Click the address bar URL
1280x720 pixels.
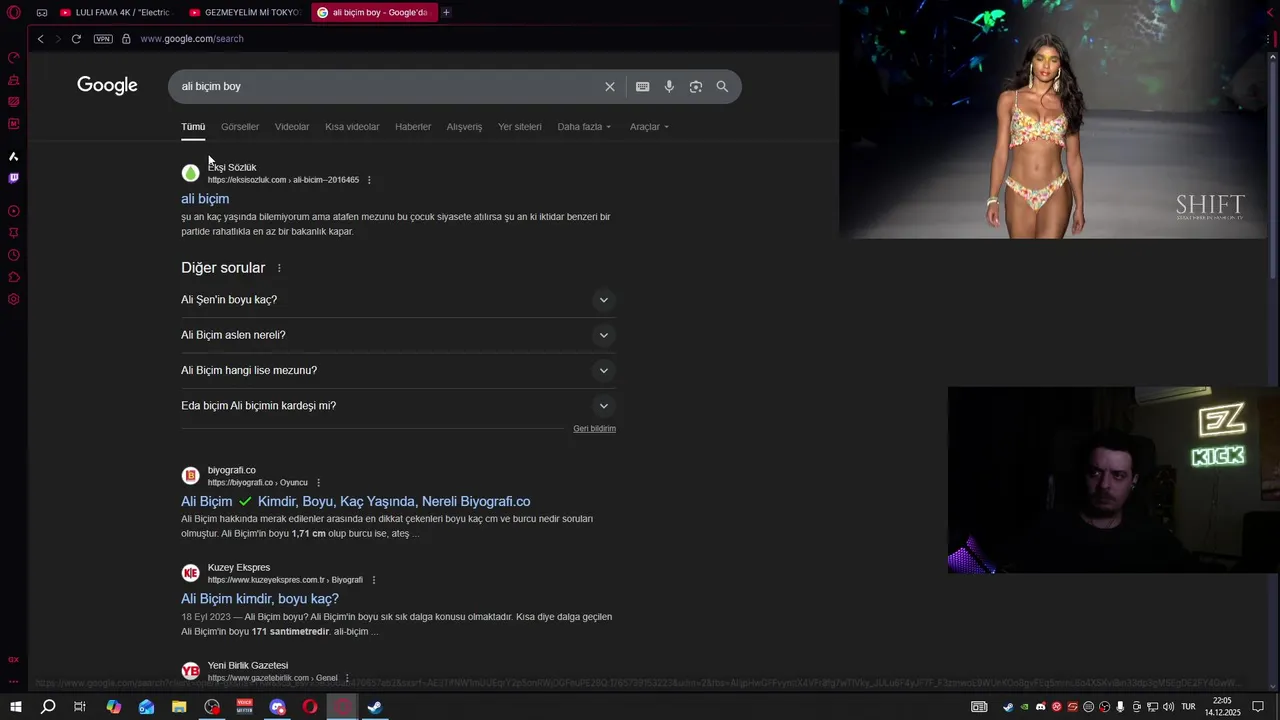click(x=192, y=39)
